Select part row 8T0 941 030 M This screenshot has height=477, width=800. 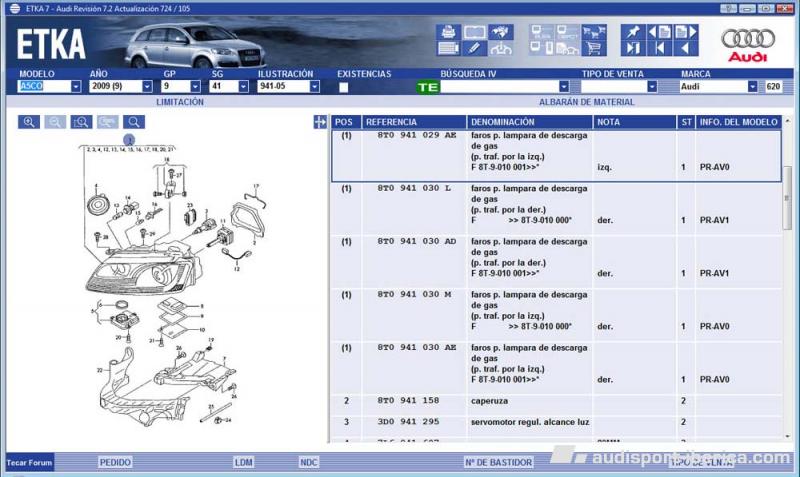coord(556,315)
